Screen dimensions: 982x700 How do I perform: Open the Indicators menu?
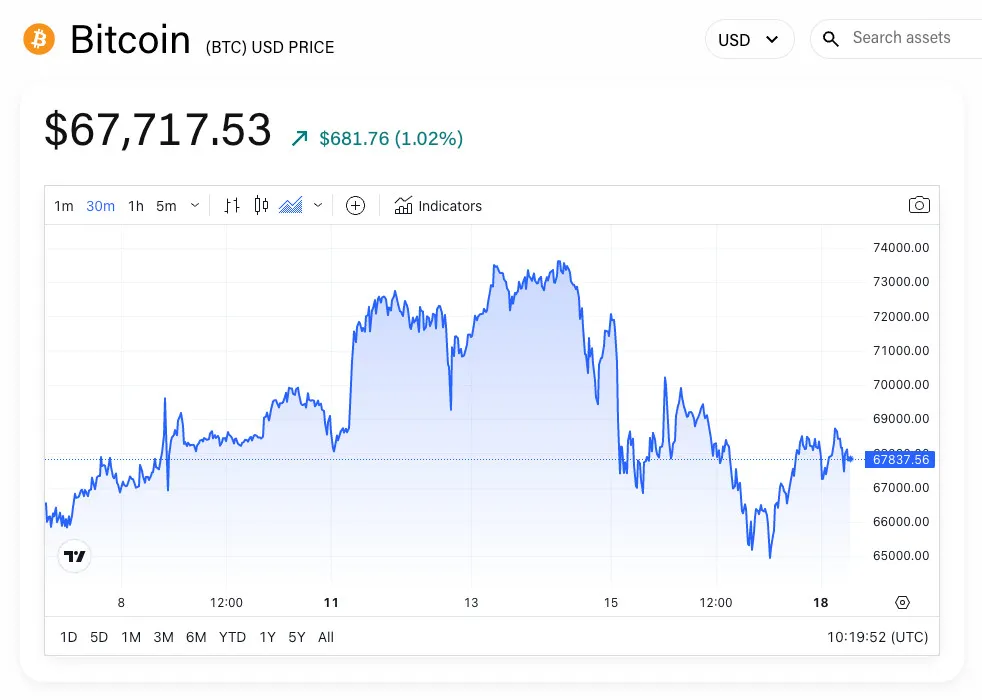click(439, 206)
